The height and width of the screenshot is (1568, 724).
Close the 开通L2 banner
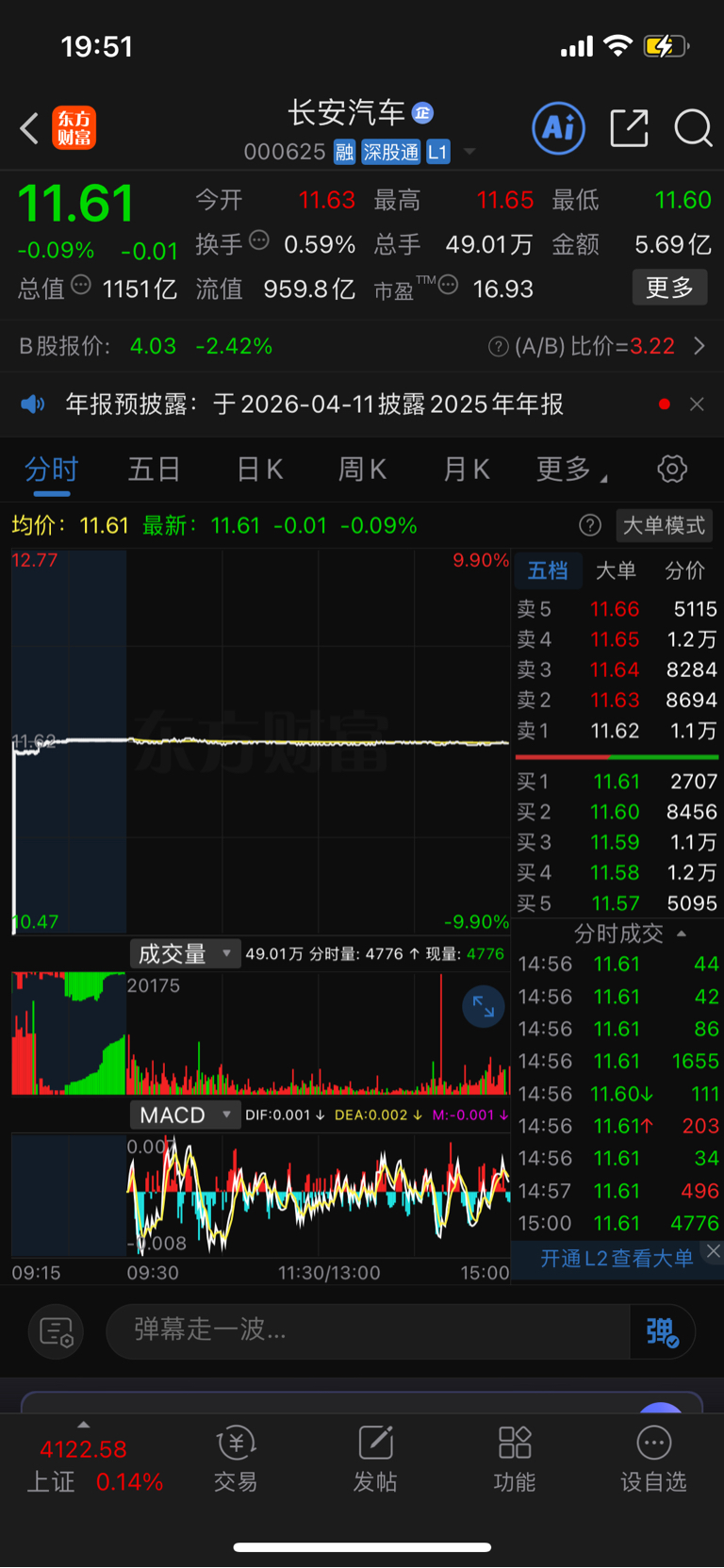(714, 1251)
